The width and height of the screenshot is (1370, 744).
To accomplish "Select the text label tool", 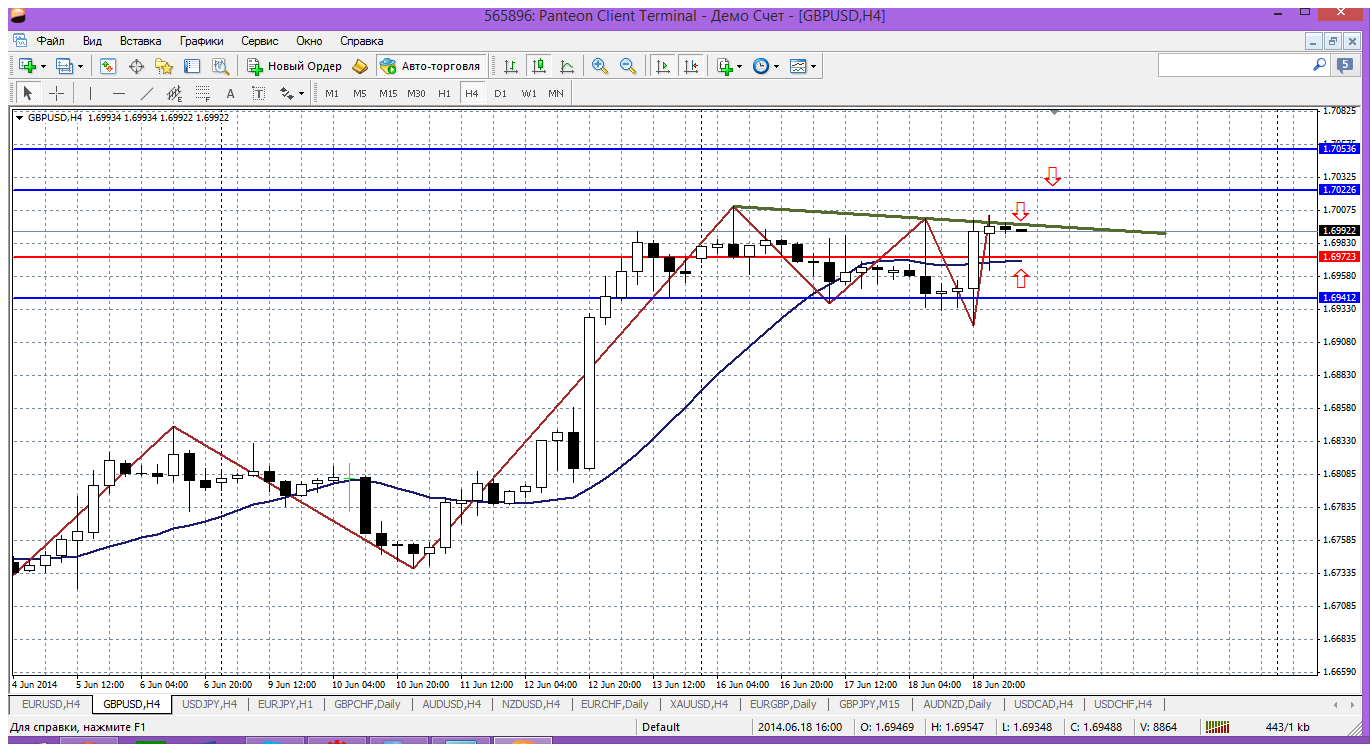I will [x=259, y=93].
